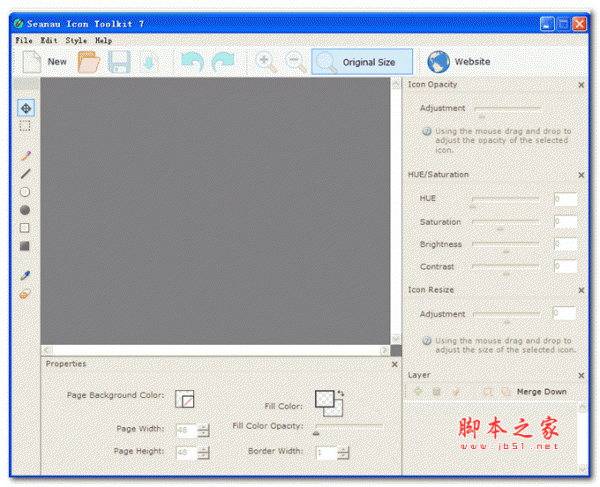The image size is (600, 487).
Task: Click the Icon Opacity help icon
Action: [x=427, y=132]
